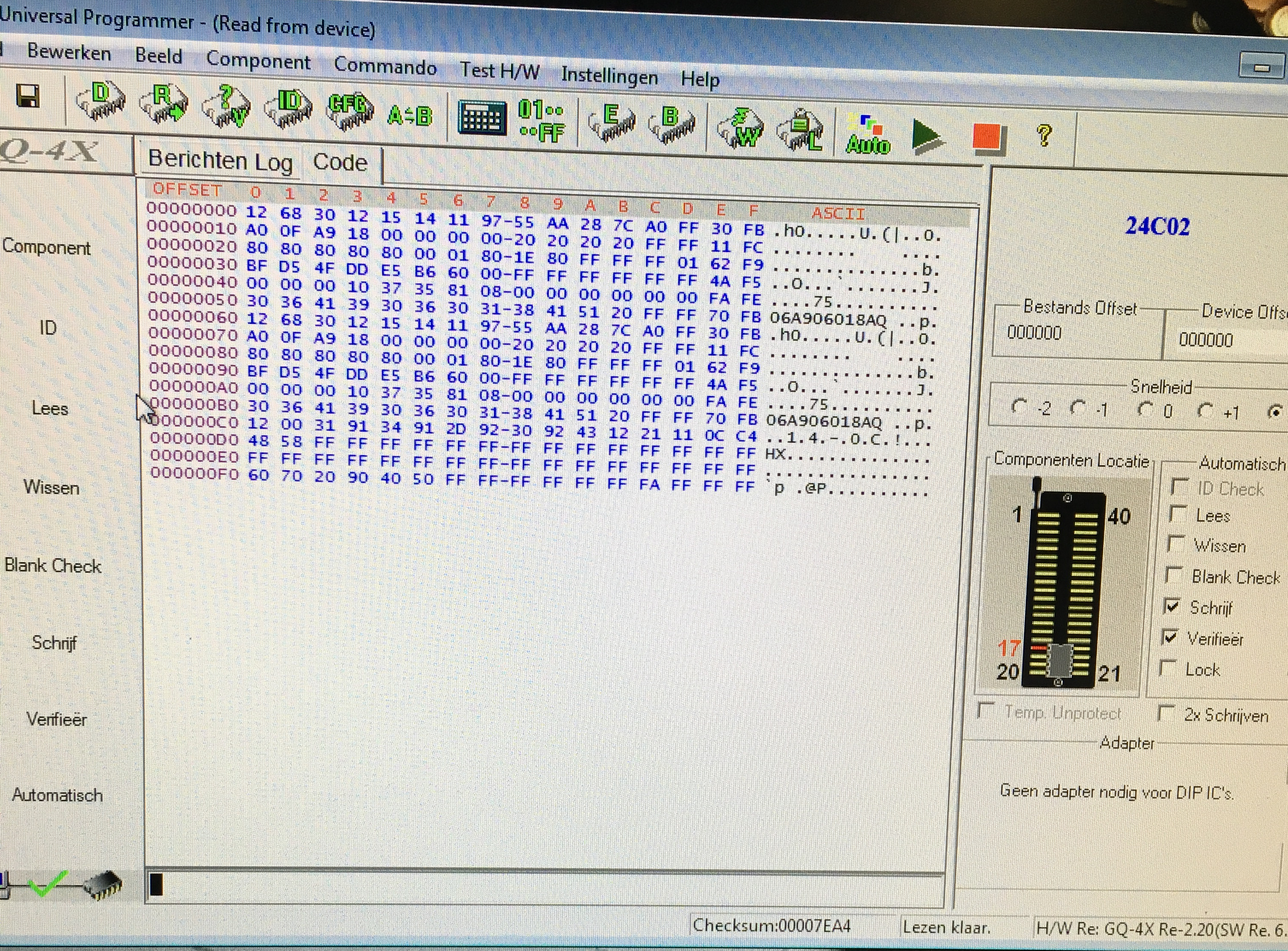Enable the 2x Schrijven checkbox
1288x951 pixels.
[1166, 713]
